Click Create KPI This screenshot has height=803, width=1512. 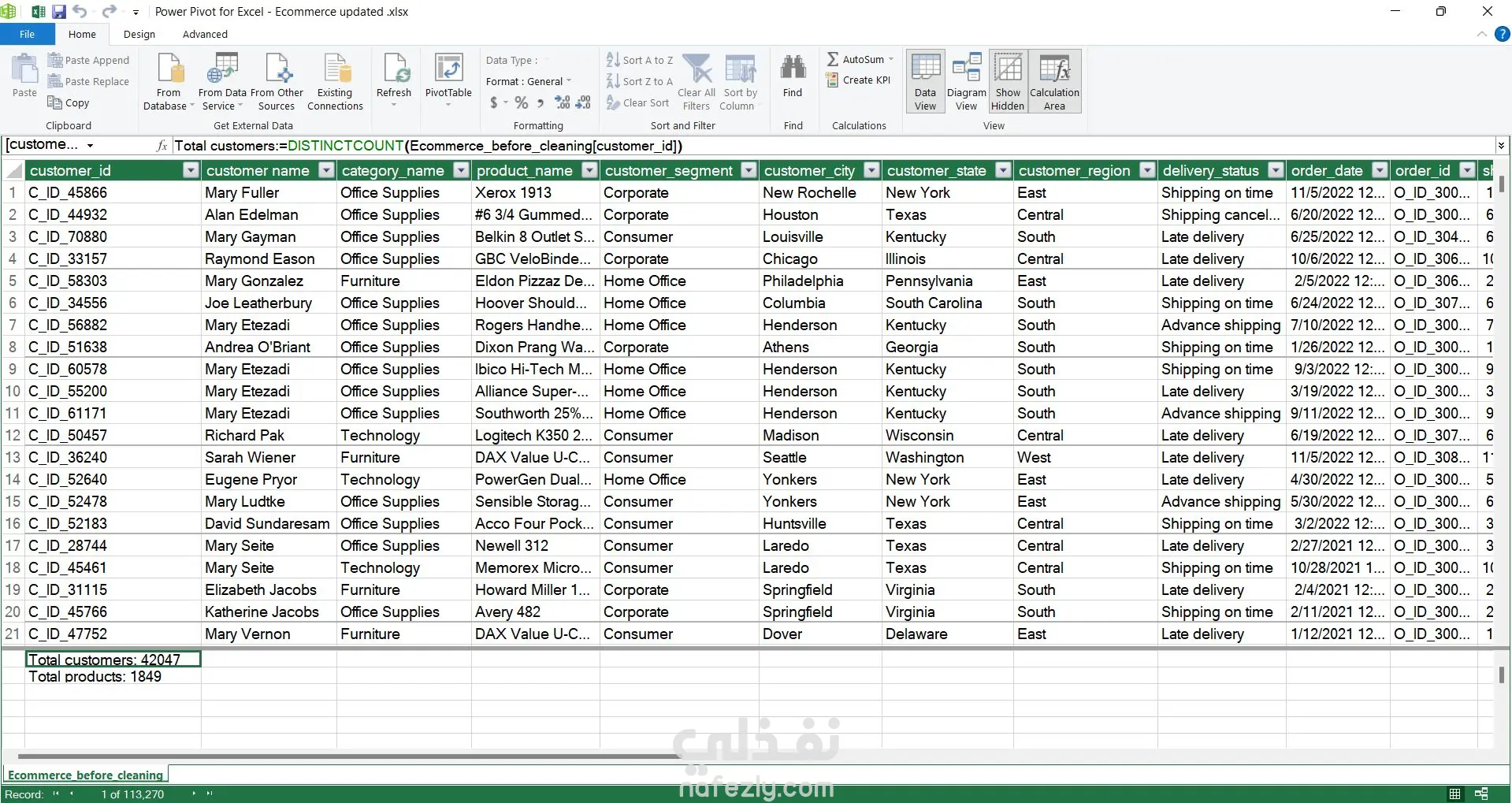click(858, 80)
